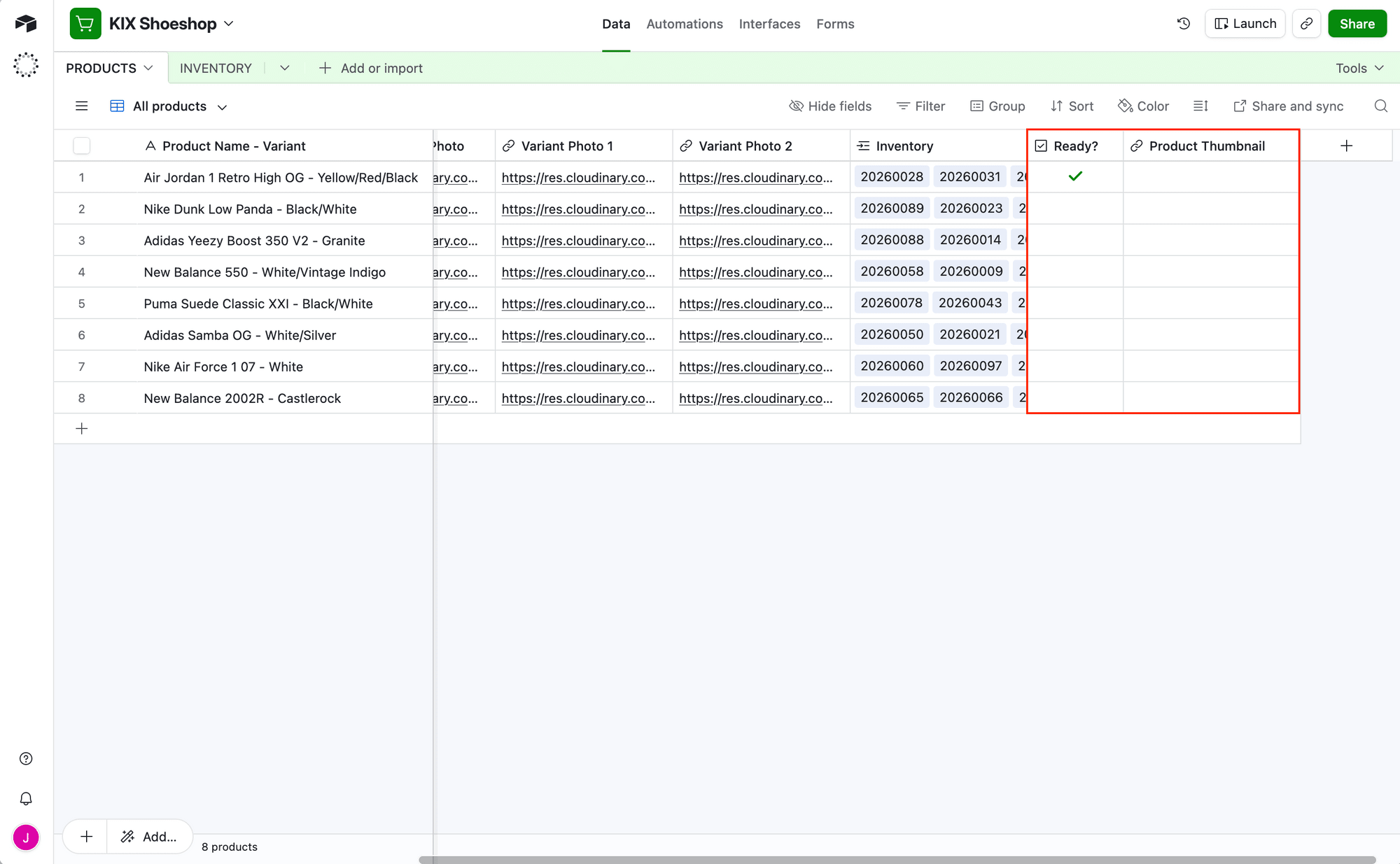This screenshot has height=864, width=1400.
Task: Open the All products view dropdown
Action: coord(223,106)
